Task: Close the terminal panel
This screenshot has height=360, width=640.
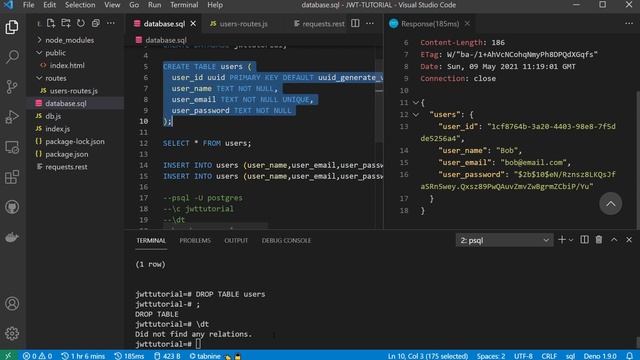Action: pos(629,240)
